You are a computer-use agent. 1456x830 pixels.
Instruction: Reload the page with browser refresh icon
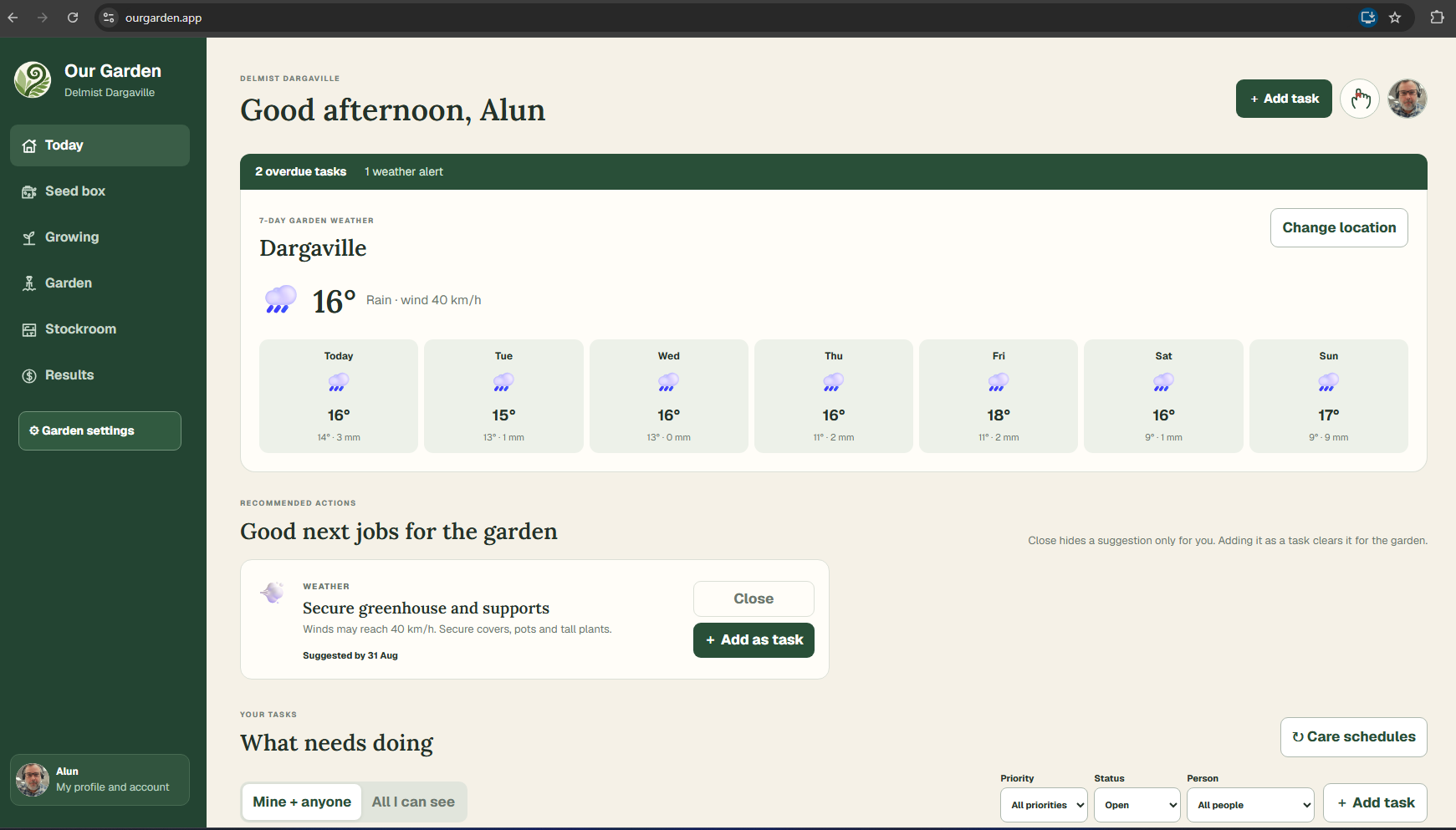(x=73, y=18)
